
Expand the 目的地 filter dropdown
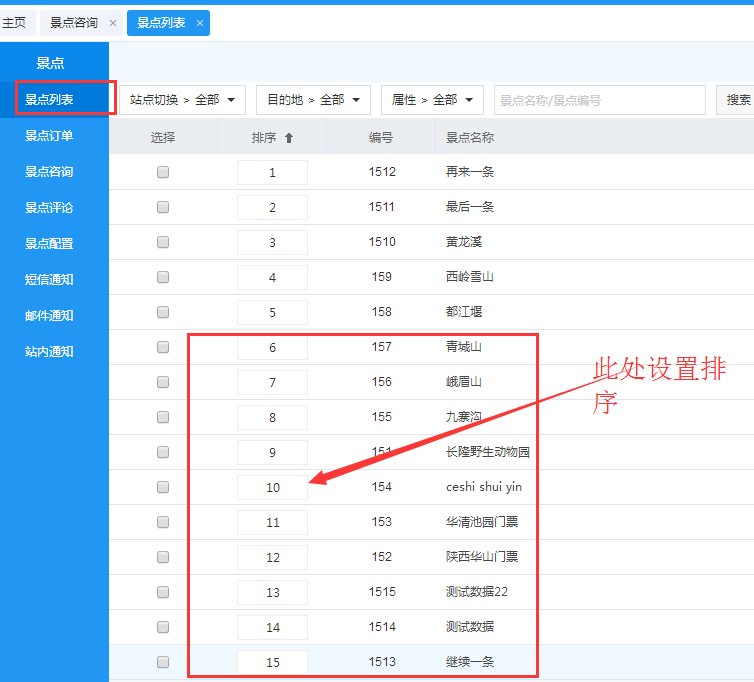click(313, 100)
